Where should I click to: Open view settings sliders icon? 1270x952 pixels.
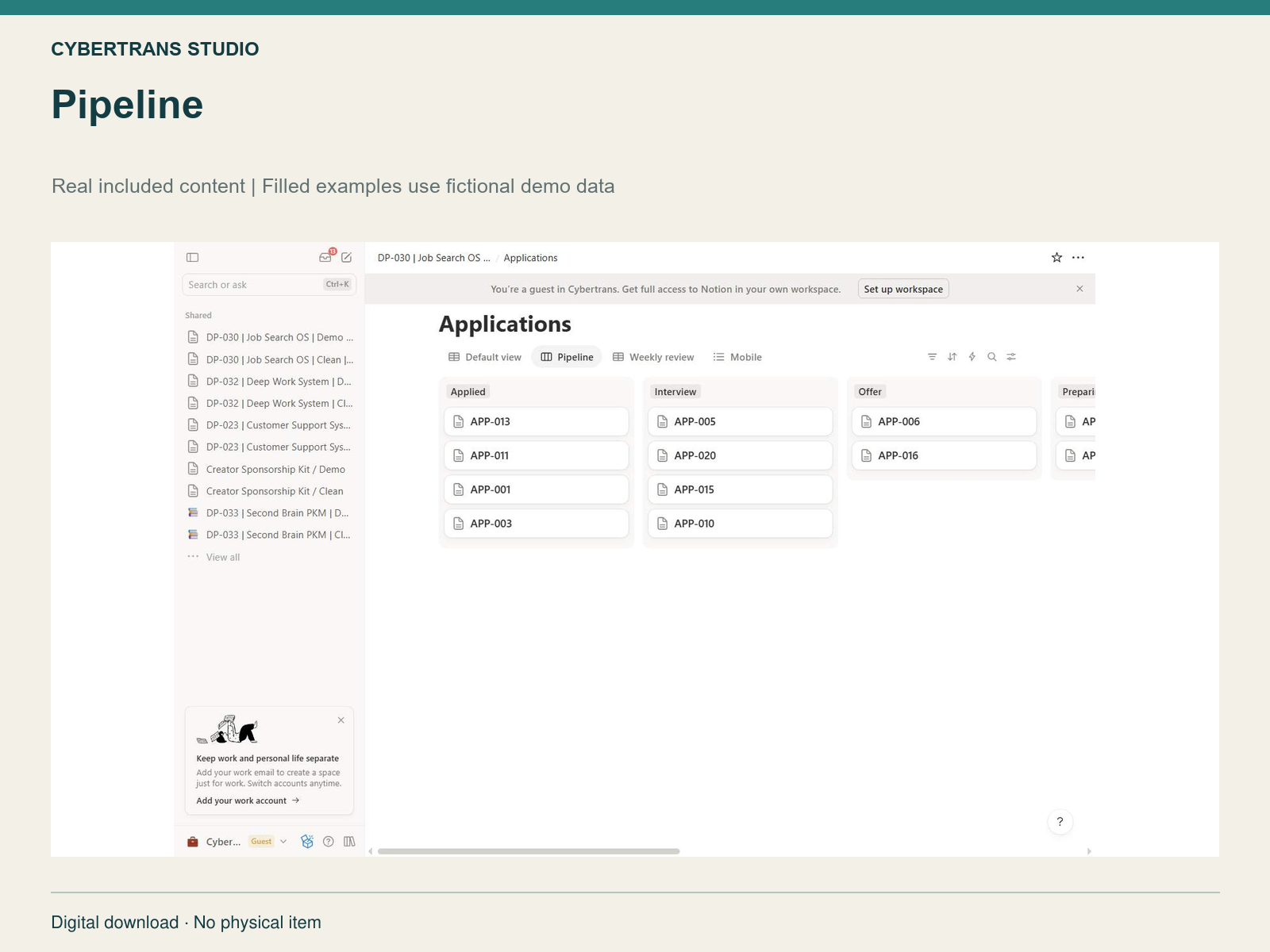pos(1011,357)
